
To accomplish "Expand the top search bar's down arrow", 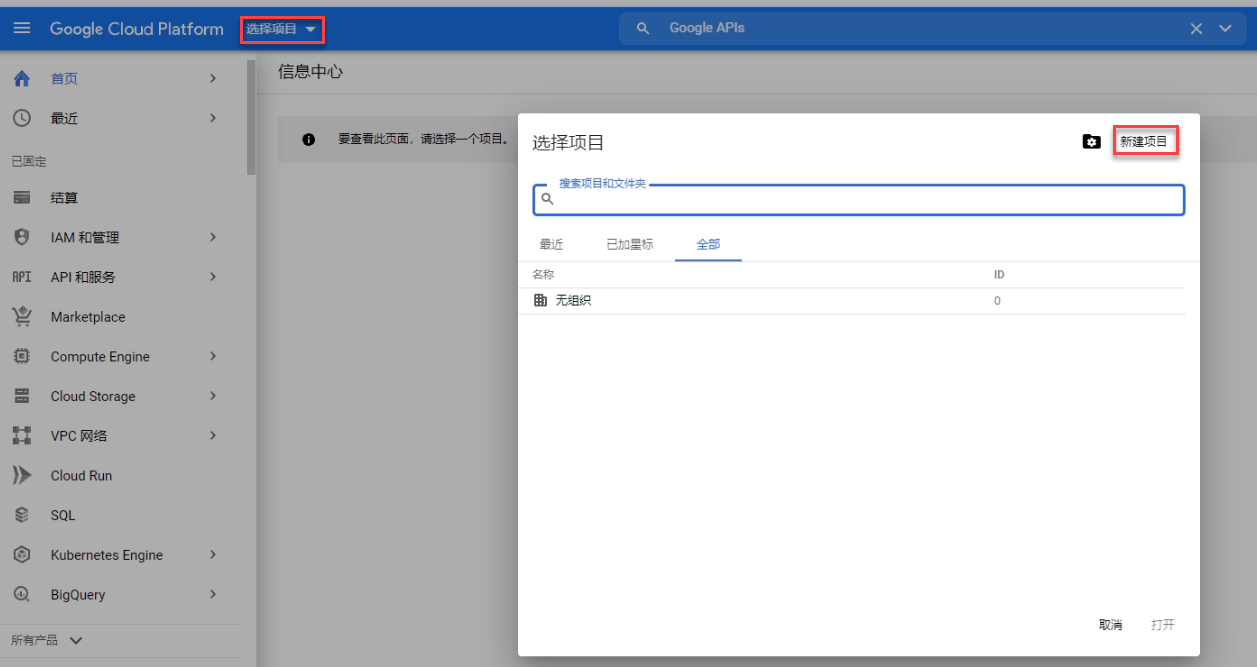I will tap(1226, 29).
